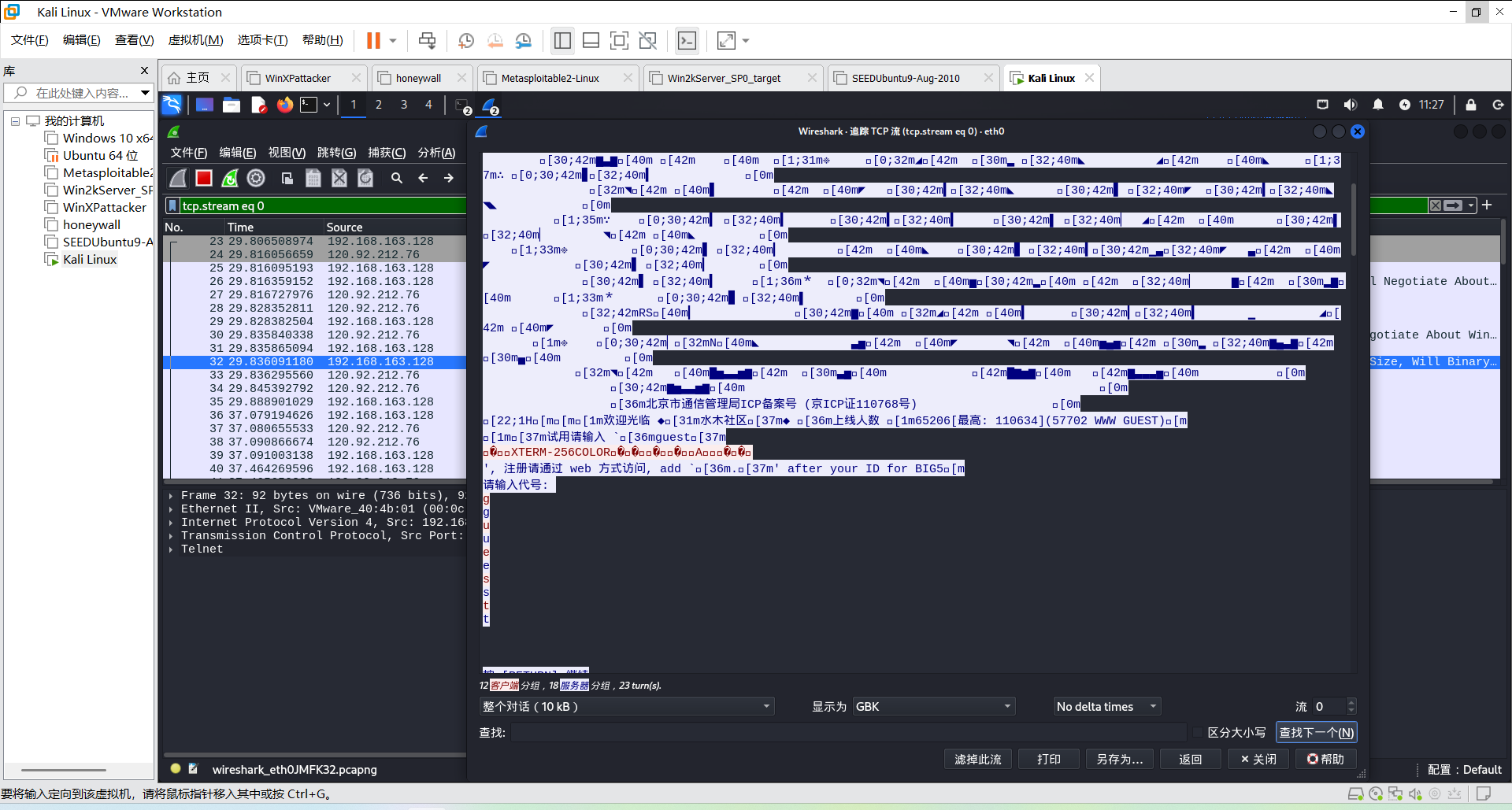Click the 另存为… save as button
The height and width of the screenshot is (810, 1512).
[1120, 760]
